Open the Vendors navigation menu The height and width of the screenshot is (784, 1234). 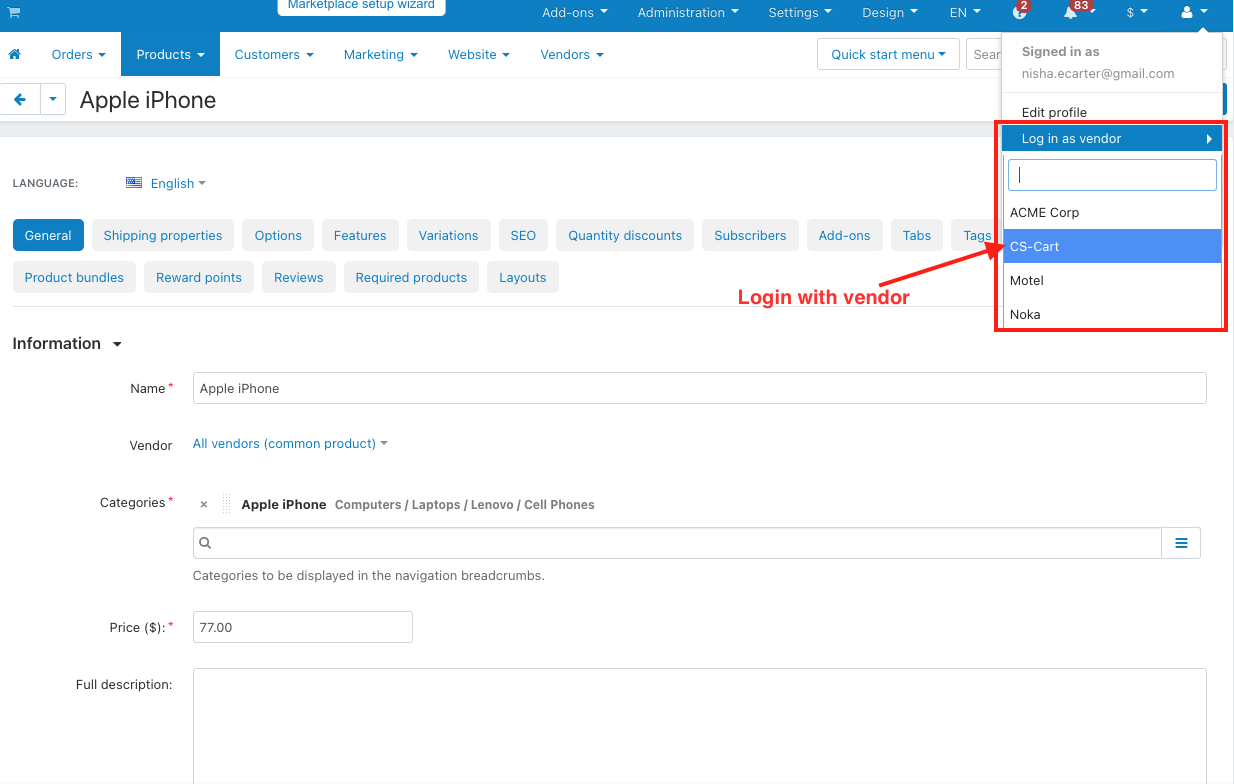point(572,54)
